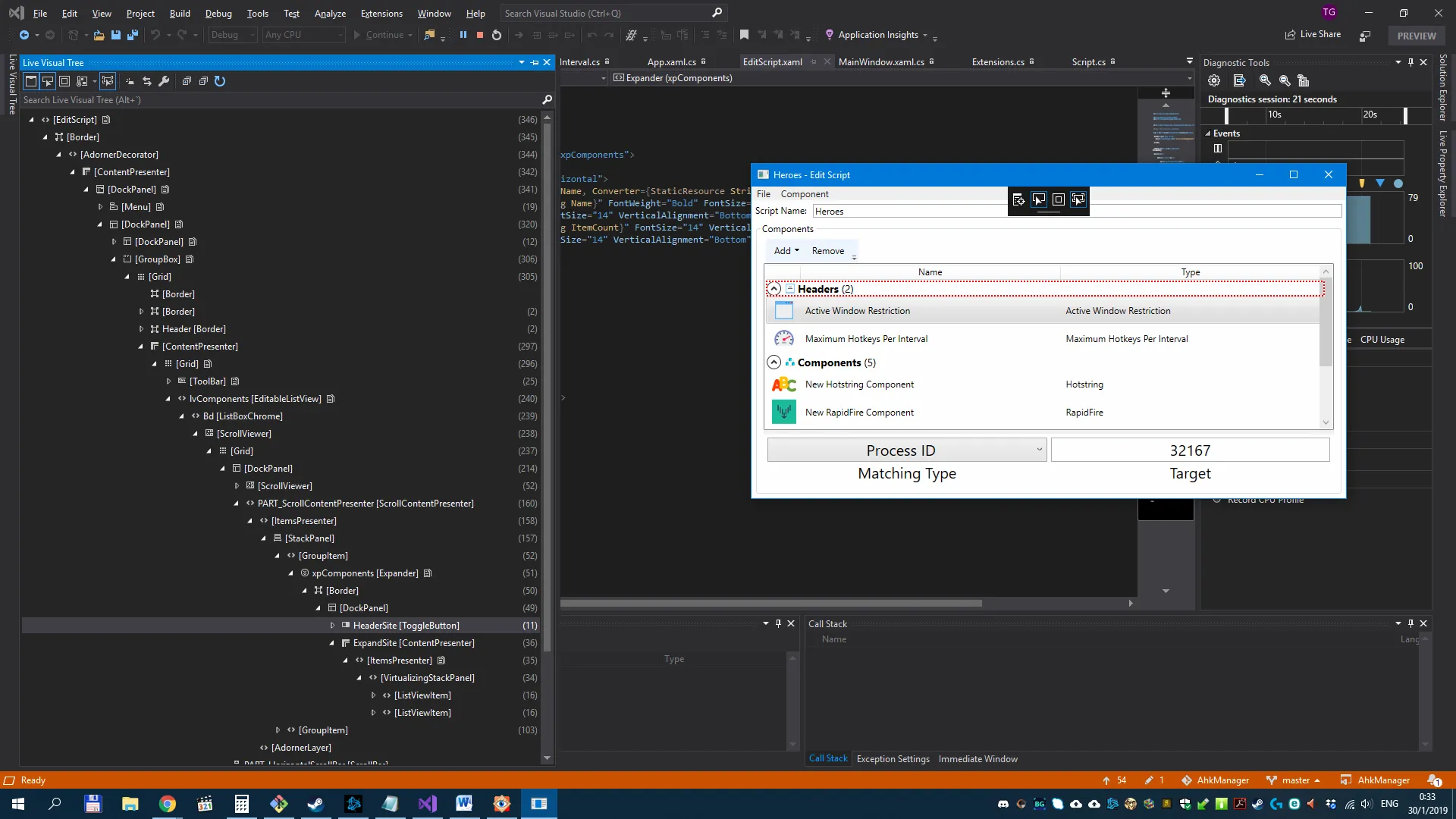
Task: Click the Remove button in Components toolbar
Action: [x=827, y=251]
